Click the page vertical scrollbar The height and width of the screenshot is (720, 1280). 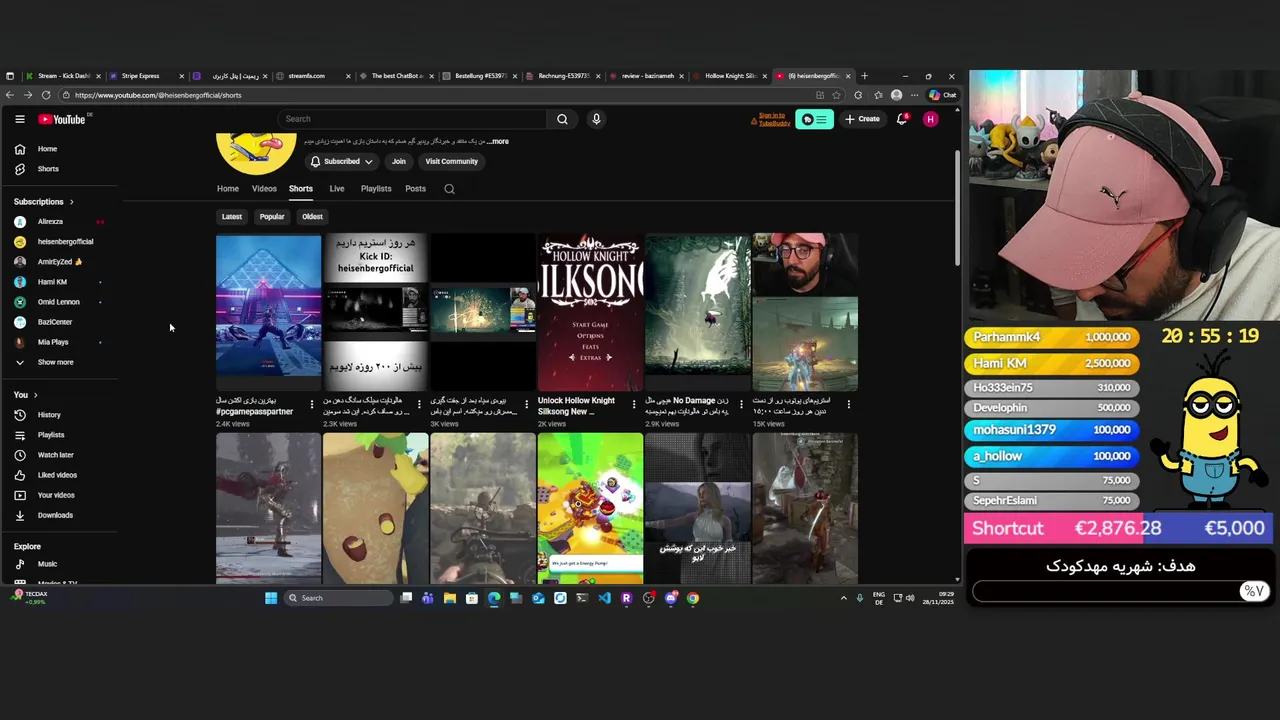point(957,210)
